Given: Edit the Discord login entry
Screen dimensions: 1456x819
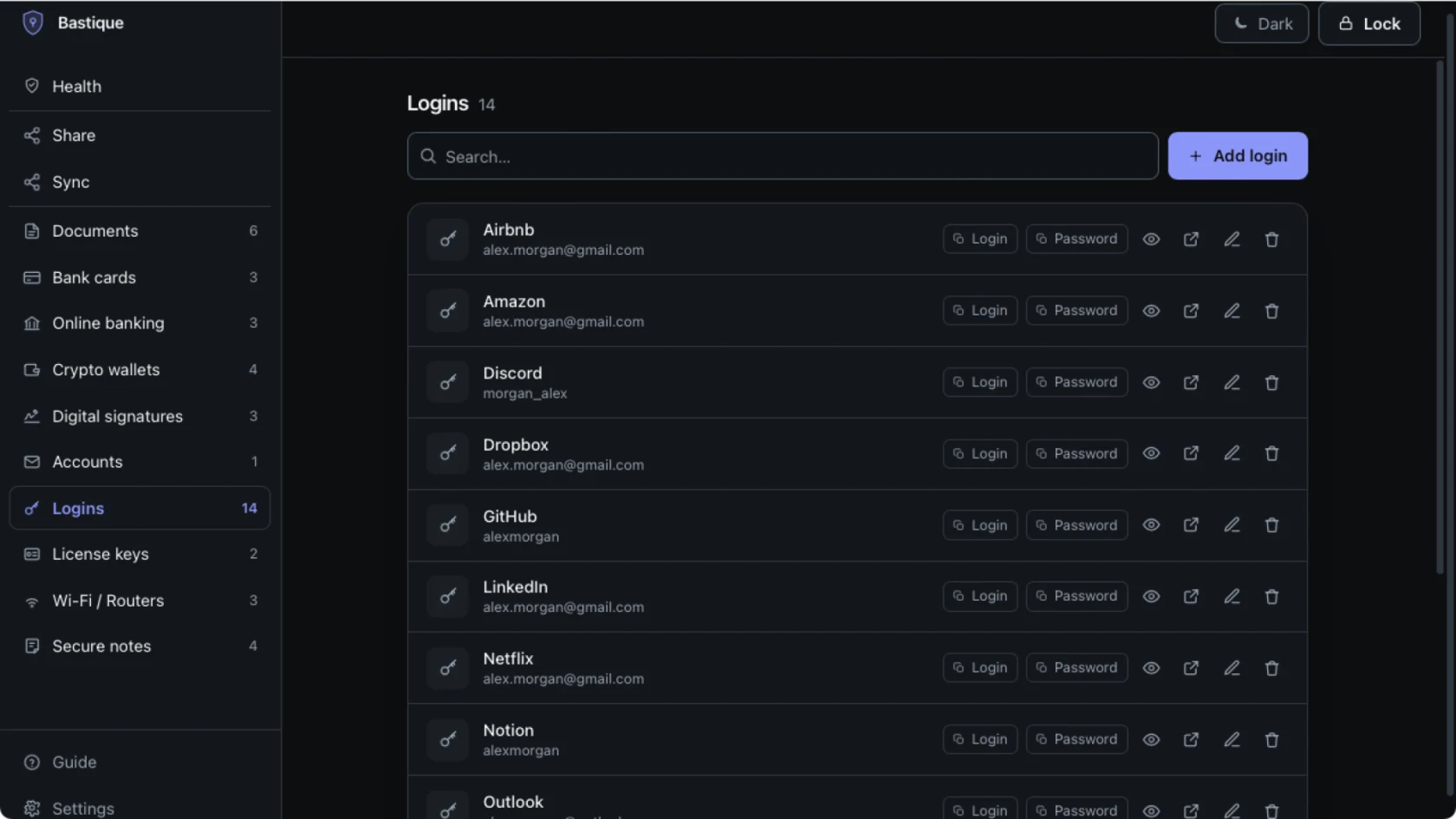Looking at the screenshot, I should (1232, 382).
